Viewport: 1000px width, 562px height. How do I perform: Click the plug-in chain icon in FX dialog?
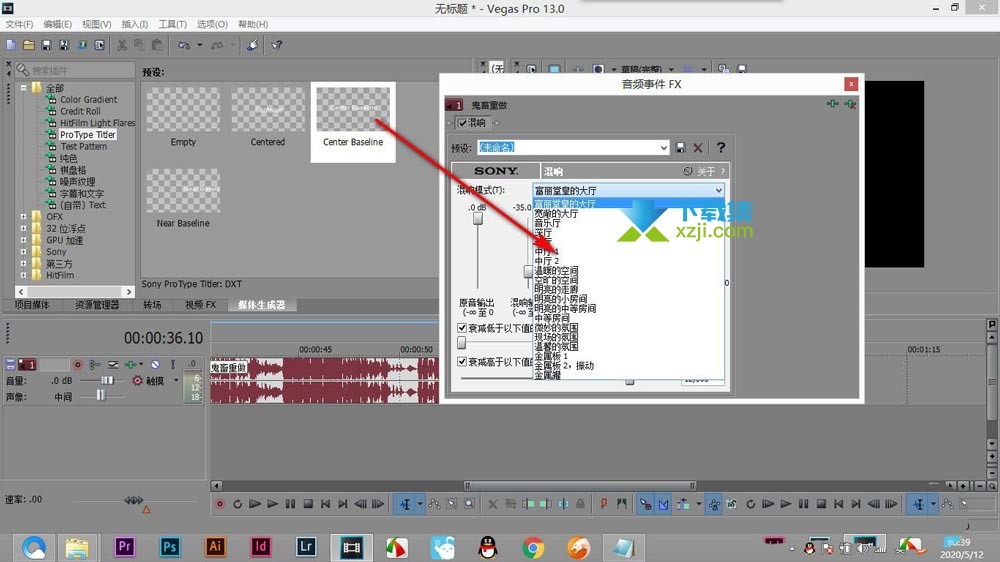pyautogui.click(x=833, y=104)
